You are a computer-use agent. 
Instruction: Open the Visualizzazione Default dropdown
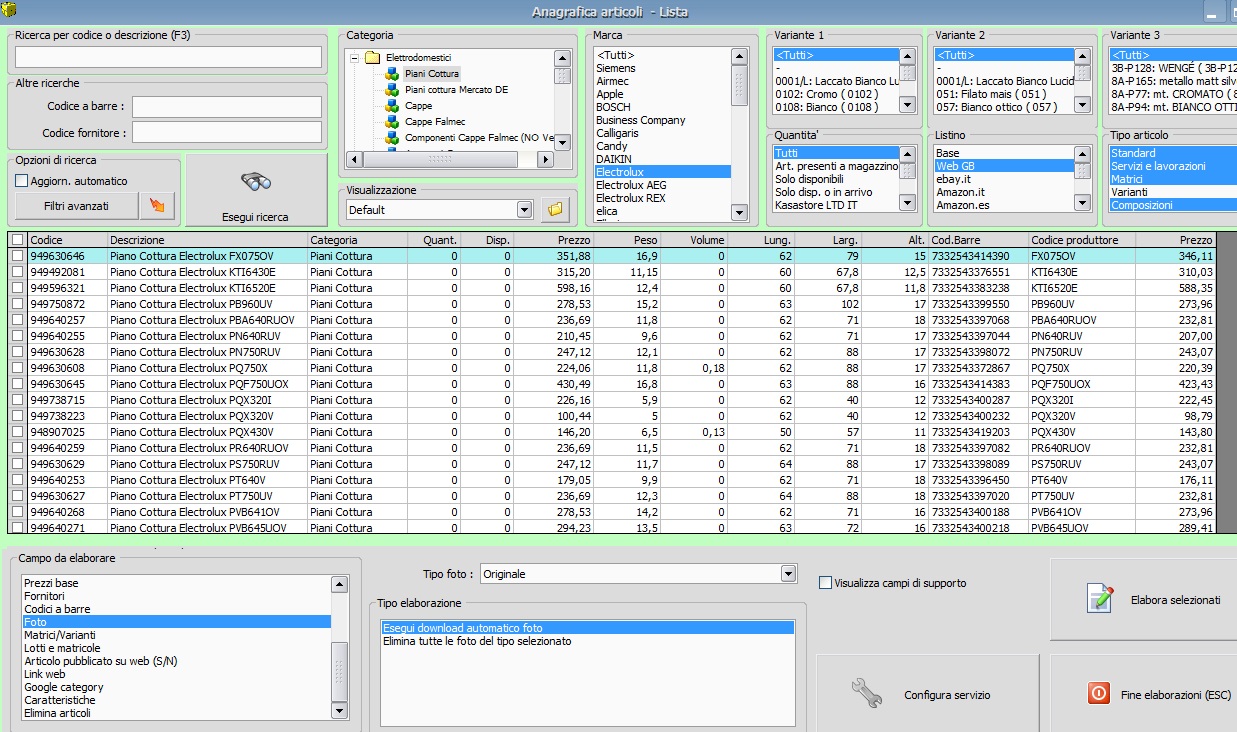click(x=525, y=210)
